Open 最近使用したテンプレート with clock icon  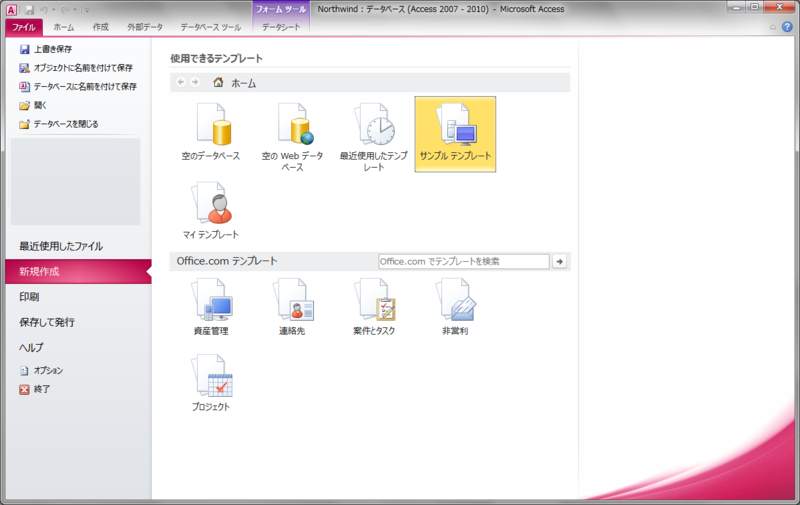coord(374,136)
